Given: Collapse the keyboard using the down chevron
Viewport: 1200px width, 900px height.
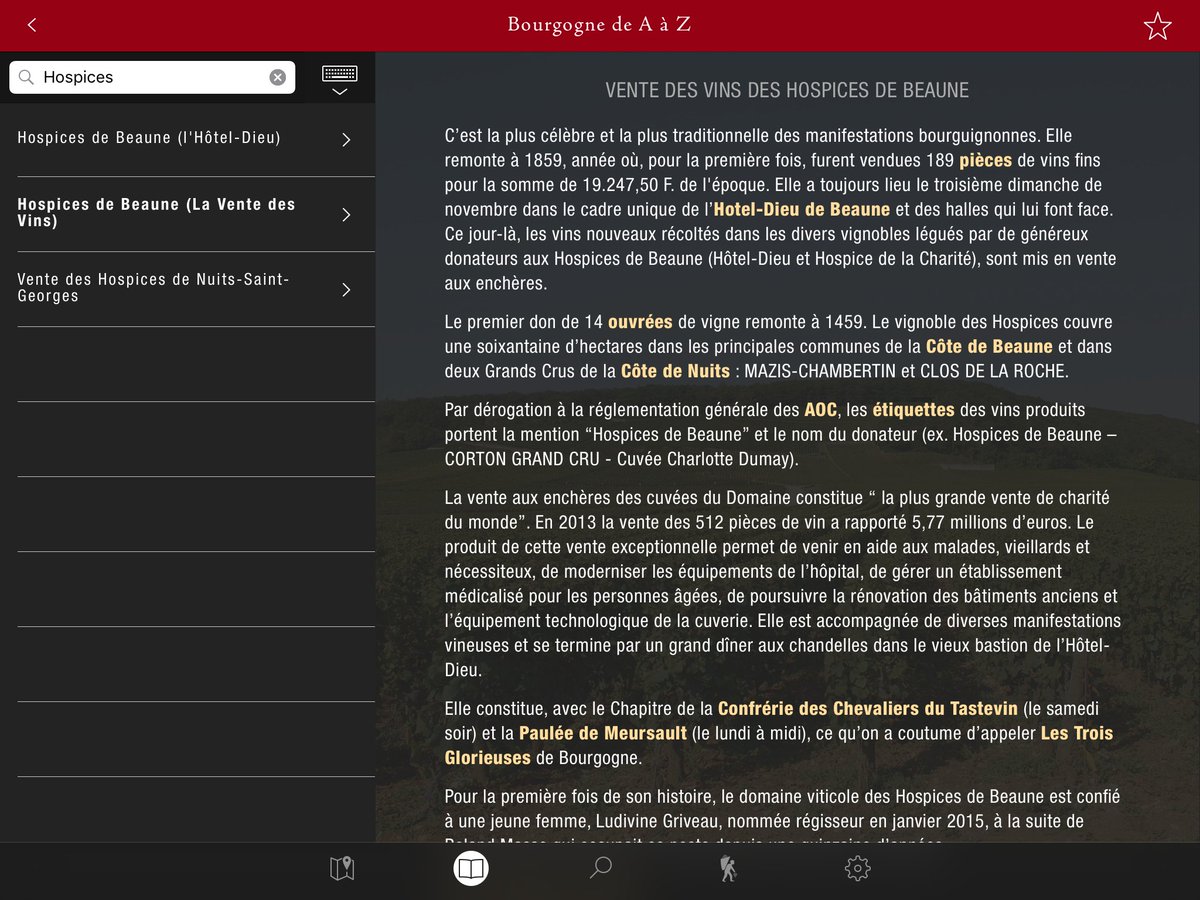Looking at the screenshot, I should click(x=339, y=89).
